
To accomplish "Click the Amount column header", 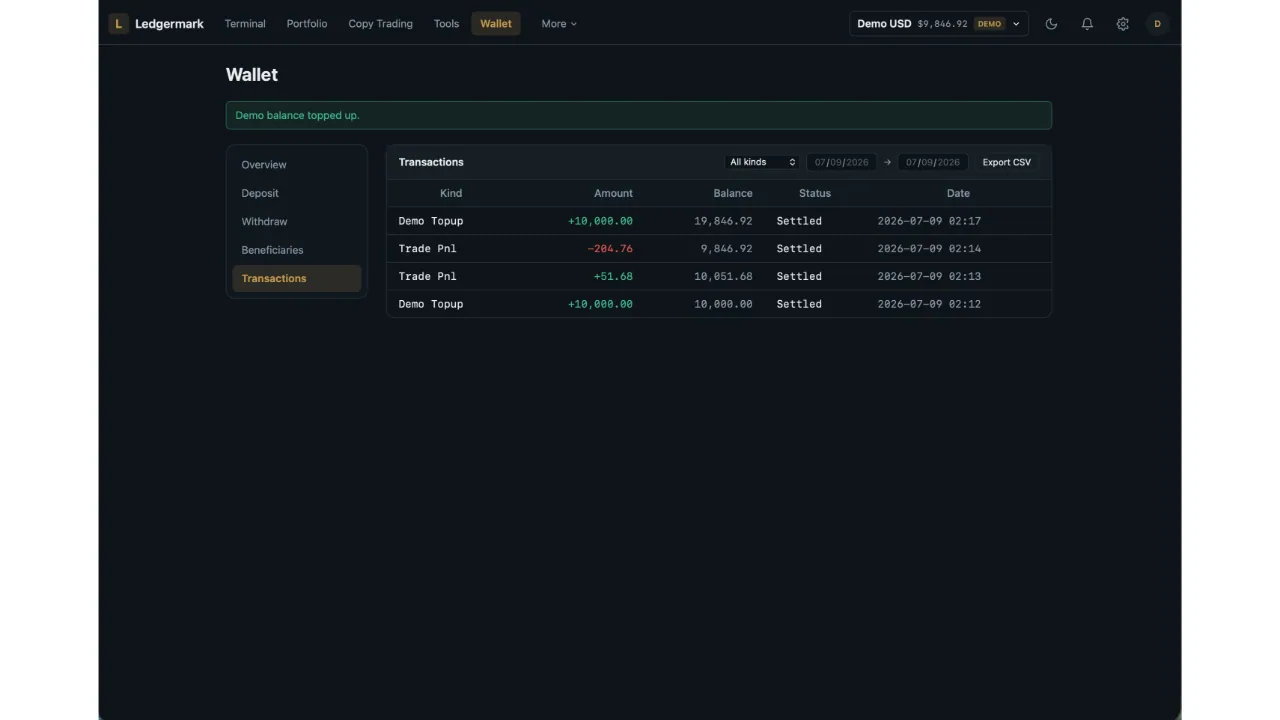I will click(613, 193).
